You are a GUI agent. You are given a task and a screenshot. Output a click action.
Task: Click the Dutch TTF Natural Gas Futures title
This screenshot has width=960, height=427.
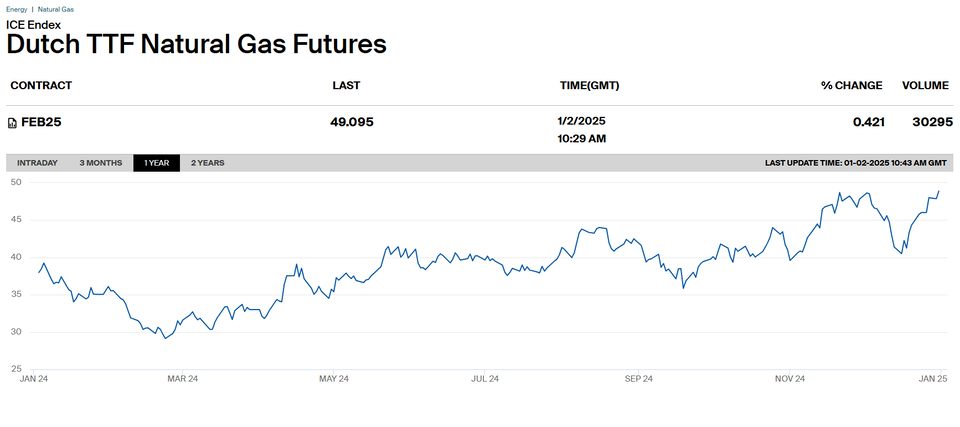coord(196,44)
